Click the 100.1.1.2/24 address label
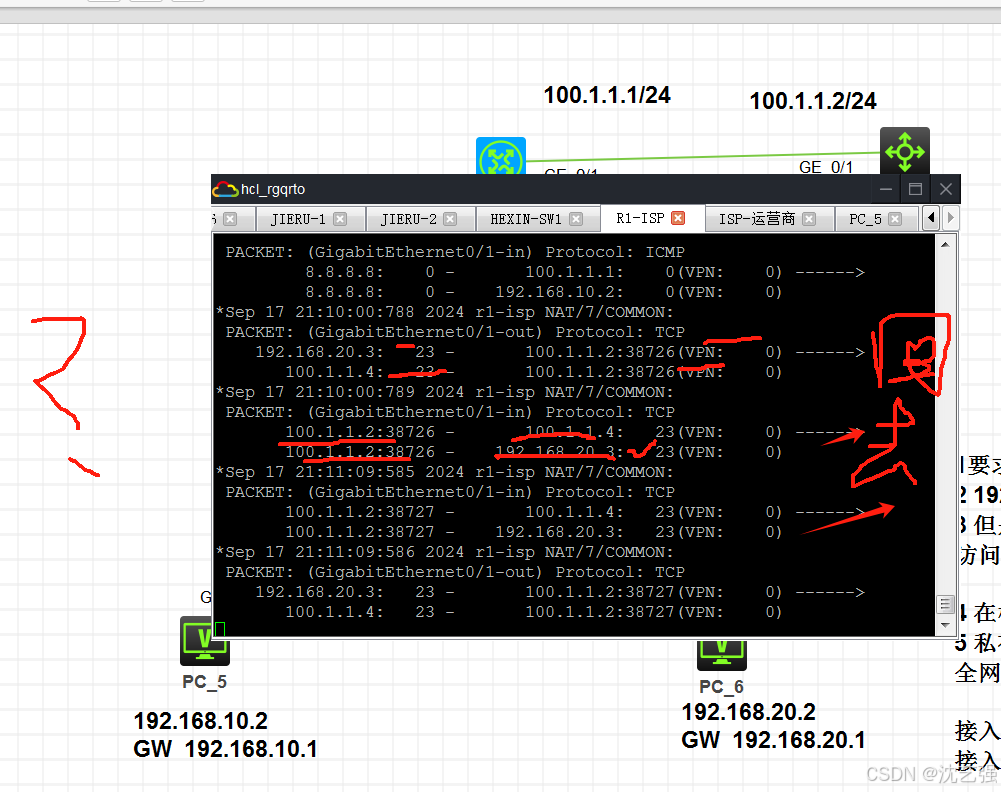Viewport: 1001px width, 792px height. 813,101
